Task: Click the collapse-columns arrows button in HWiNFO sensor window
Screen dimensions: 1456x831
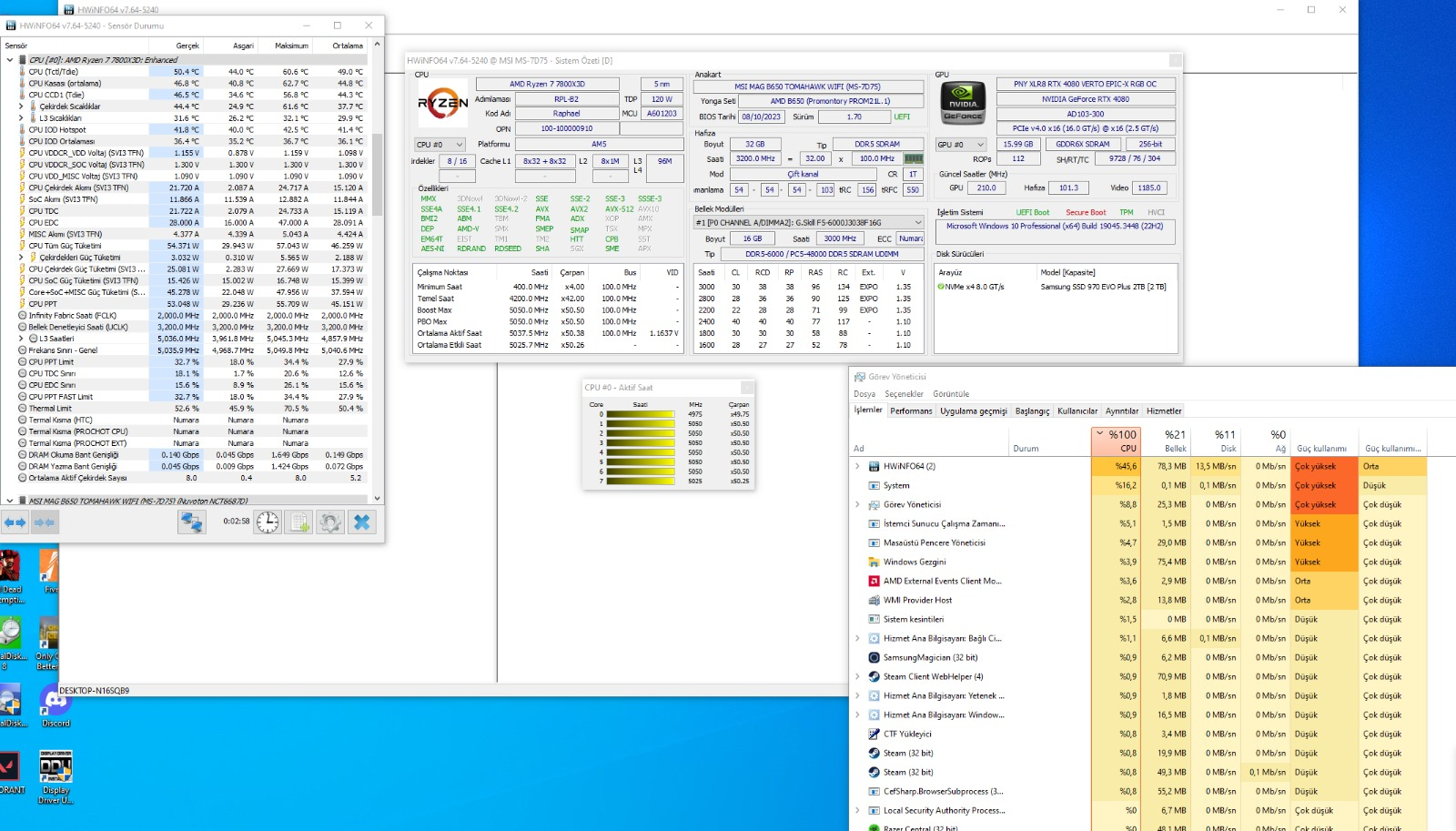Action: click(45, 522)
